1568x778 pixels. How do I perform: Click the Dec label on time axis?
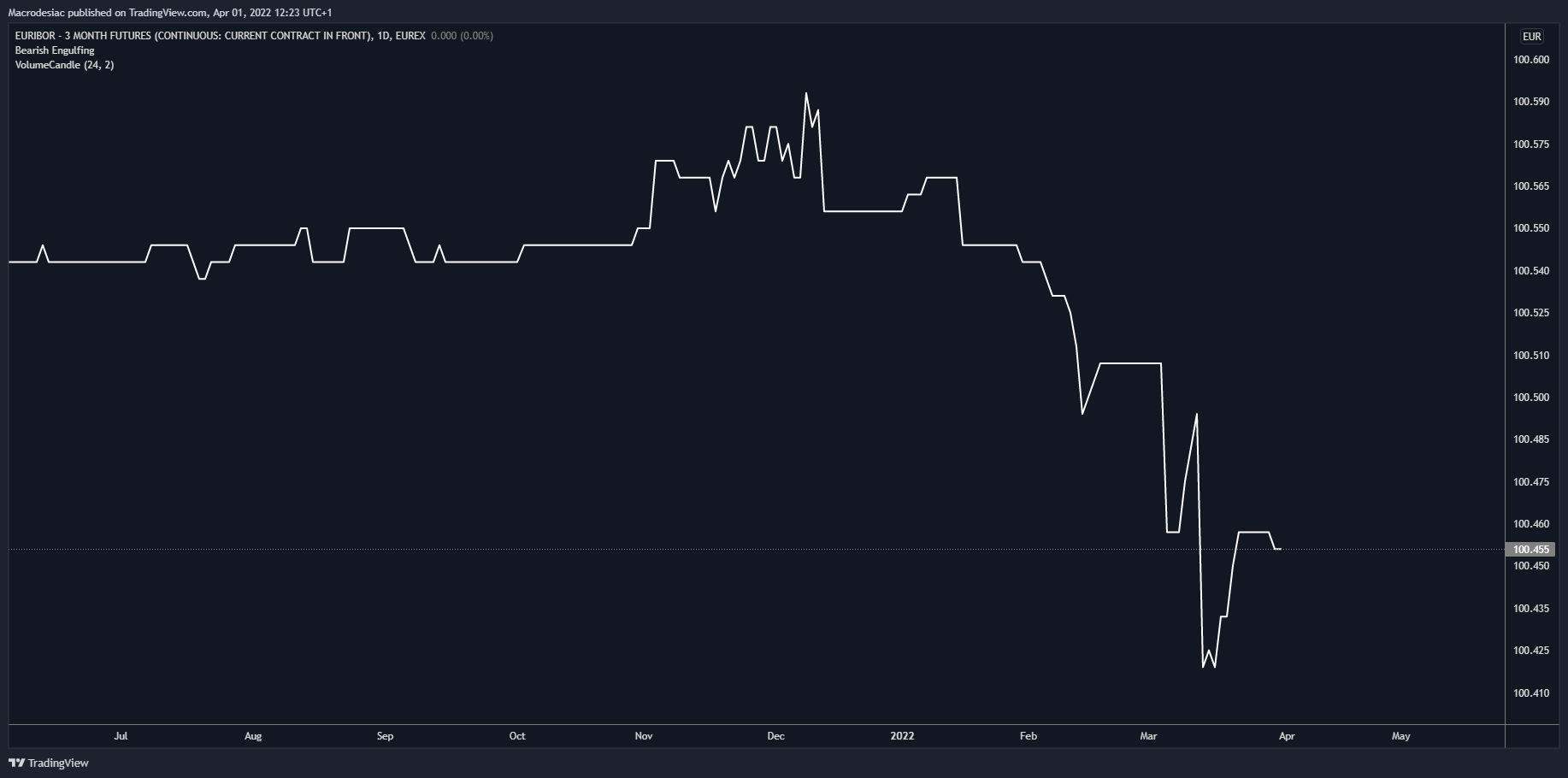click(x=775, y=736)
